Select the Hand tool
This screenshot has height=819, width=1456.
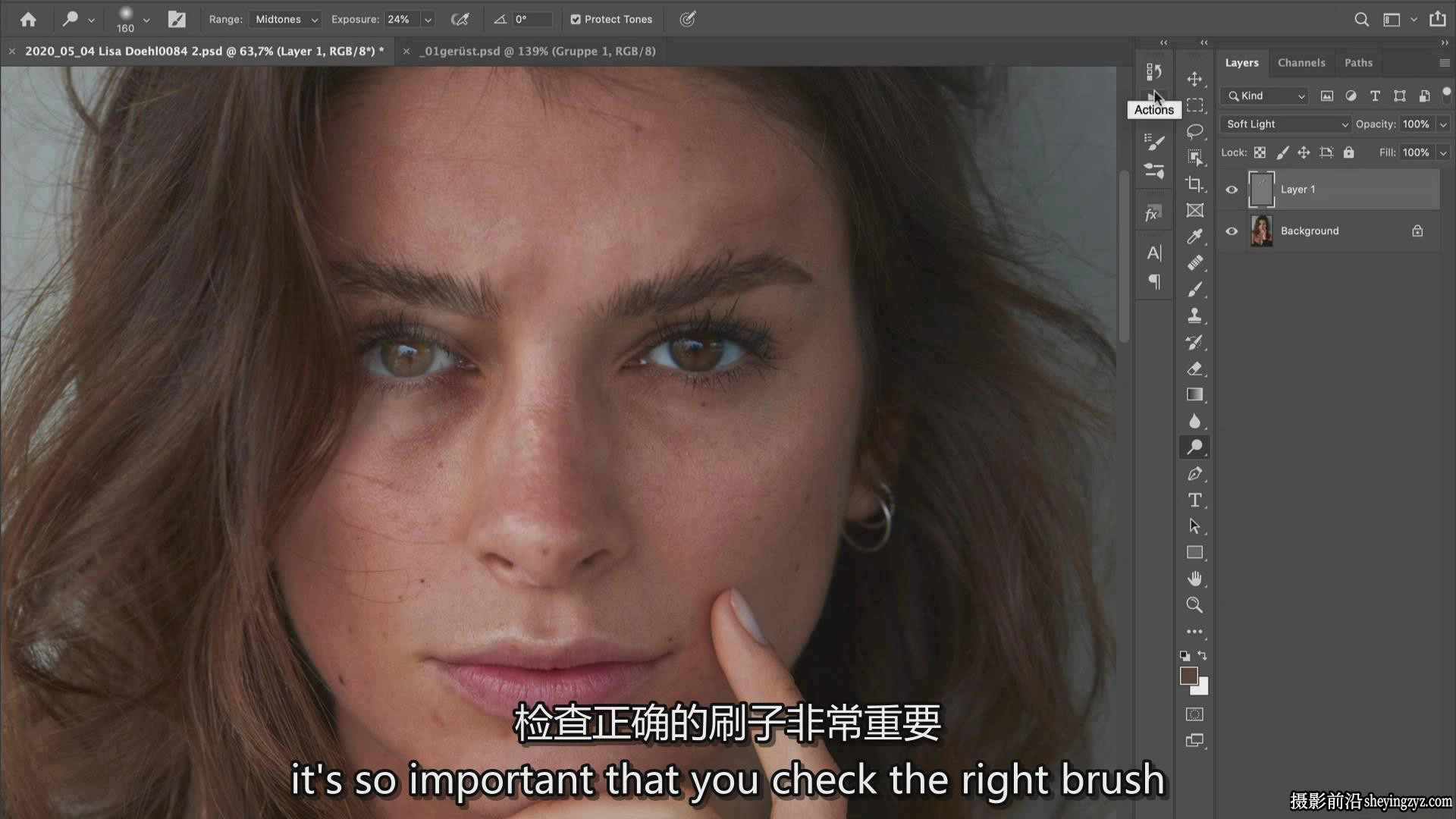tap(1194, 579)
